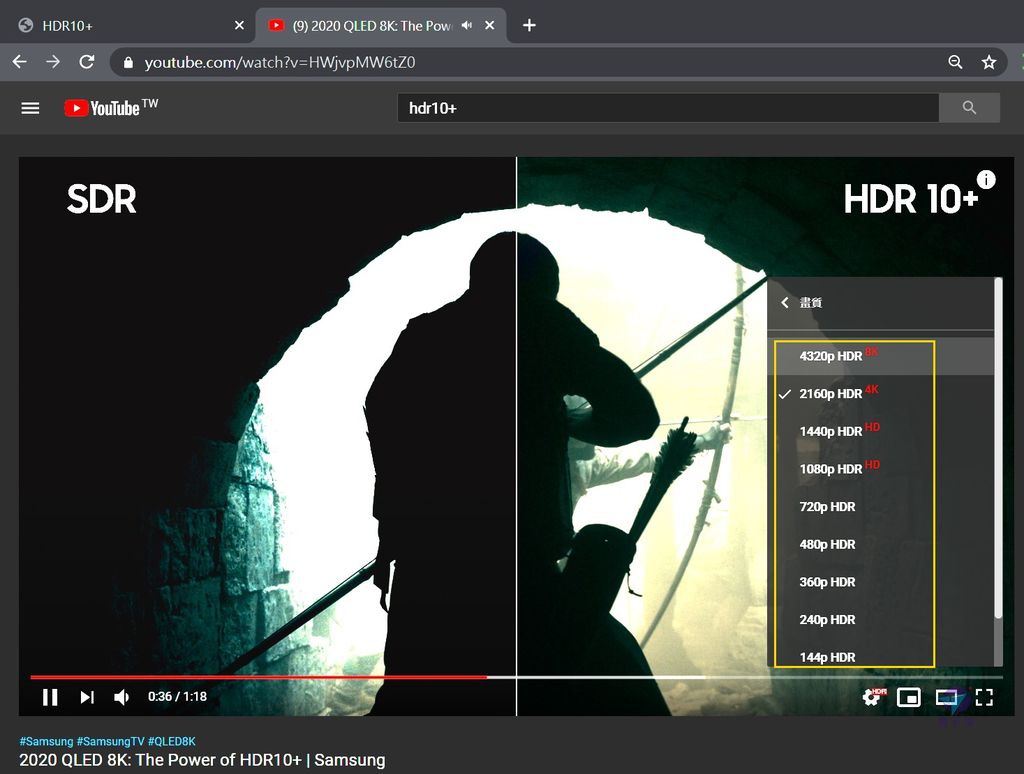Enter full screen mode
Viewport: 1024px width, 774px height.
pos(984,698)
